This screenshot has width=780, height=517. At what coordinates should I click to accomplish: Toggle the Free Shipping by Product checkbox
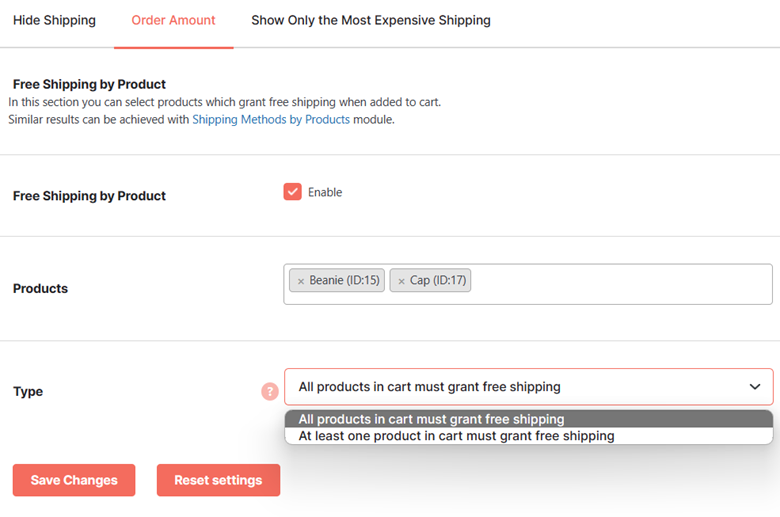coord(292,192)
